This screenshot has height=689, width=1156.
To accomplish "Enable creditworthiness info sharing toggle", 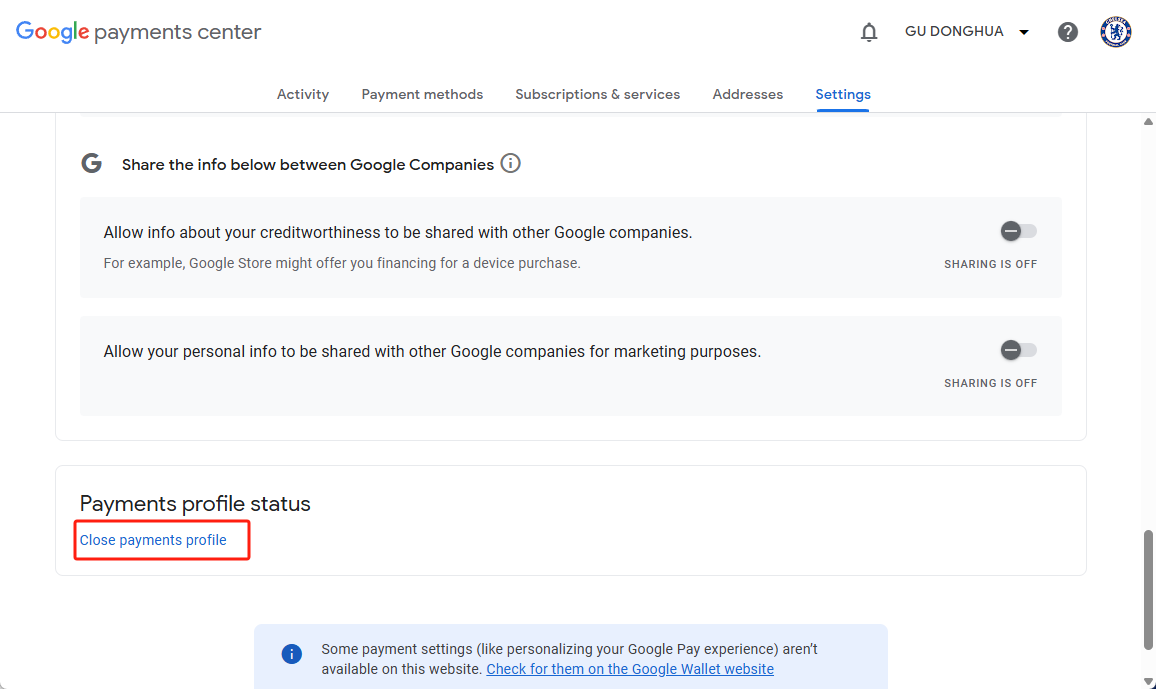I will tap(1018, 232).
